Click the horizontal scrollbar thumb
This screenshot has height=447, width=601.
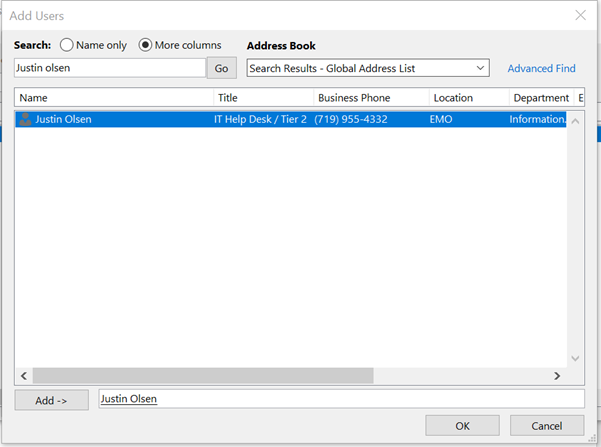pos(203,376)
